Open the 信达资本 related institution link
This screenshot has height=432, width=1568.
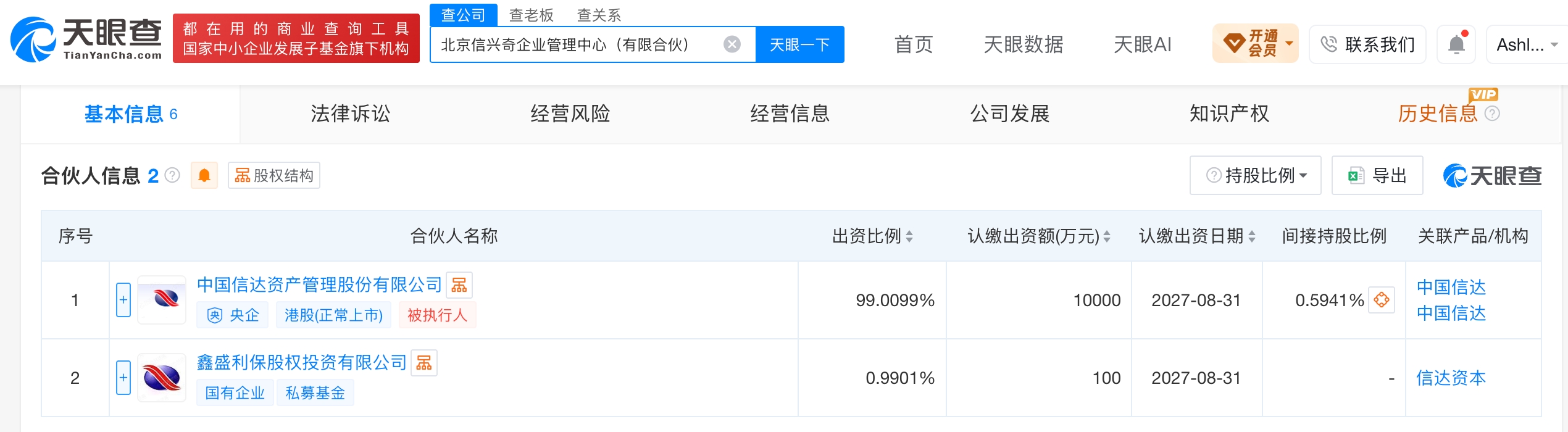click(x=1451, y=378)
